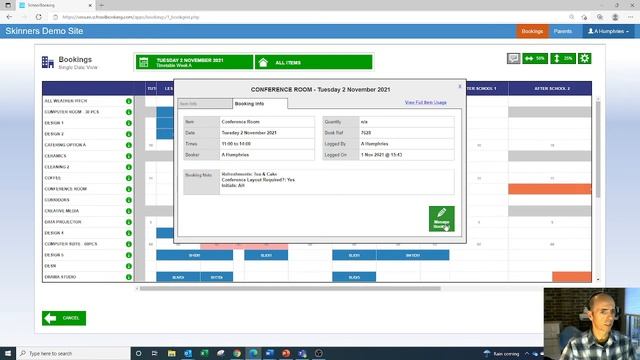
Task: Open info icon for Drama Studio row
Action: click(x=129, y=277)
